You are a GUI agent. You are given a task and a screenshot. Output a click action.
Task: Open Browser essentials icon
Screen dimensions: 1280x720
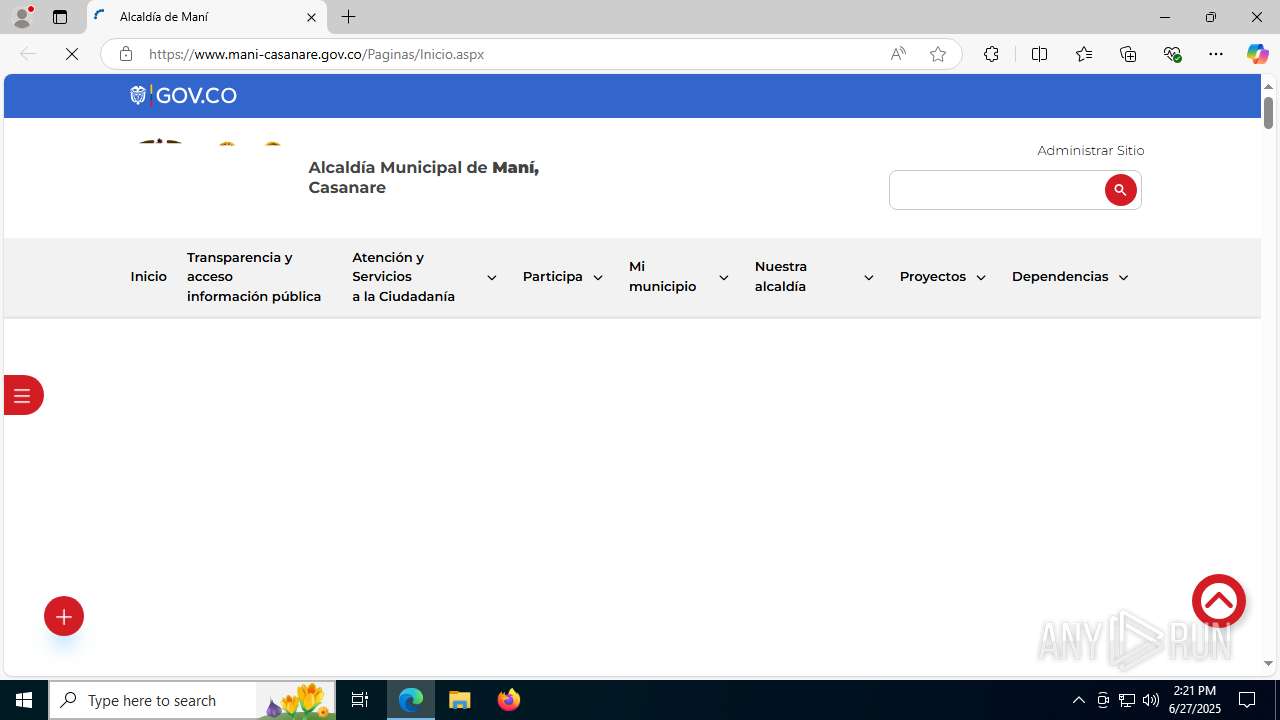tap(1173, 54)
